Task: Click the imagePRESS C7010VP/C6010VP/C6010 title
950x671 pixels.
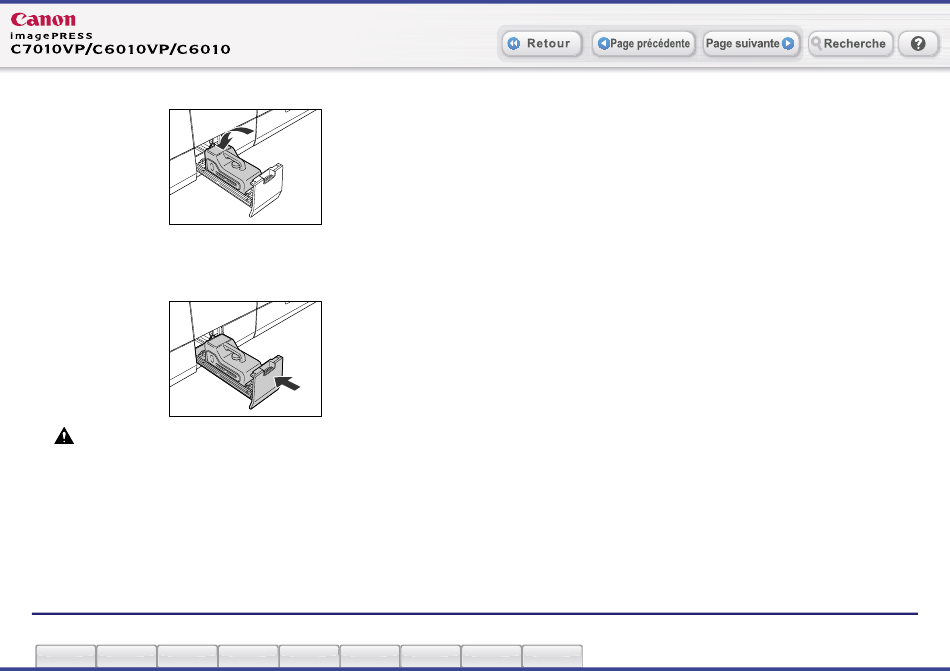Action: click(x=120, y=44)
